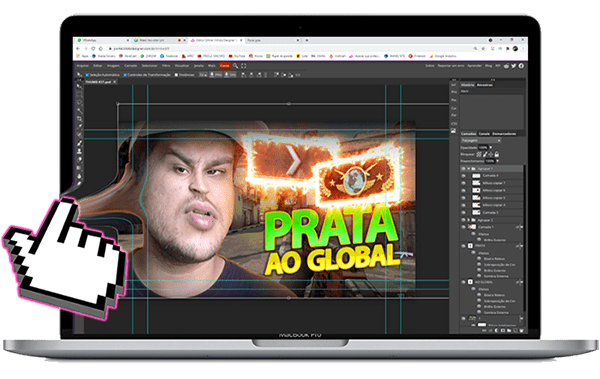Toggle Distâncias checkbox

tap(176, 75)
